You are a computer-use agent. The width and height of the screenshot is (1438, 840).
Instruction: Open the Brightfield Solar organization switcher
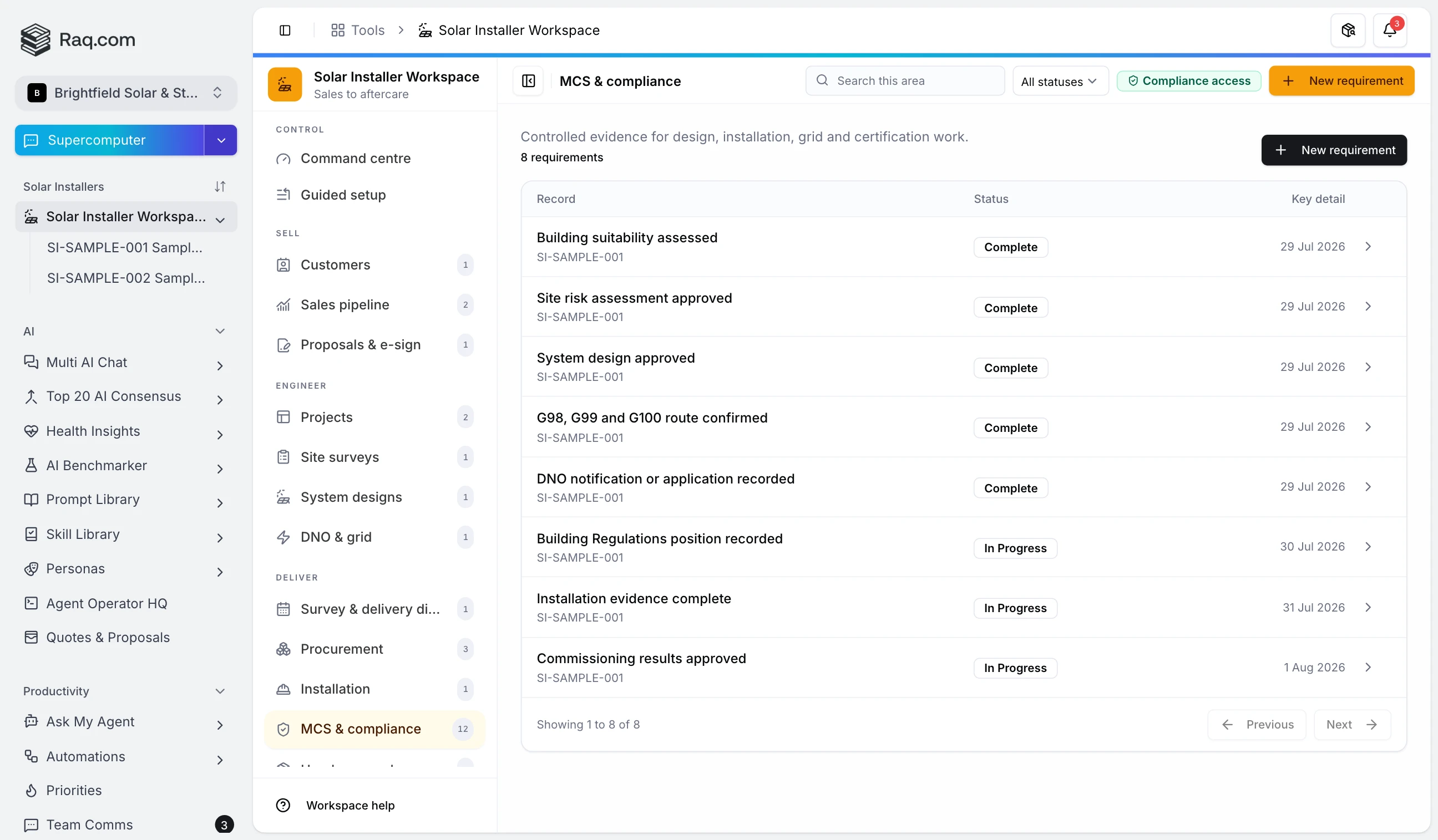point(125,93)
